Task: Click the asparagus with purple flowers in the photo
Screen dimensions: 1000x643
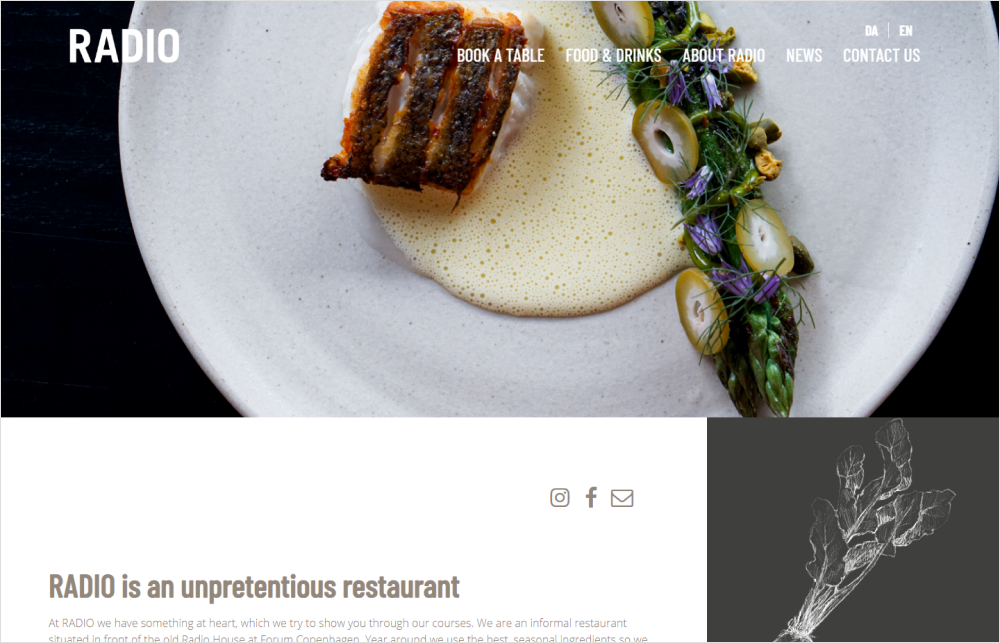Action: click(x=721, y=204)
